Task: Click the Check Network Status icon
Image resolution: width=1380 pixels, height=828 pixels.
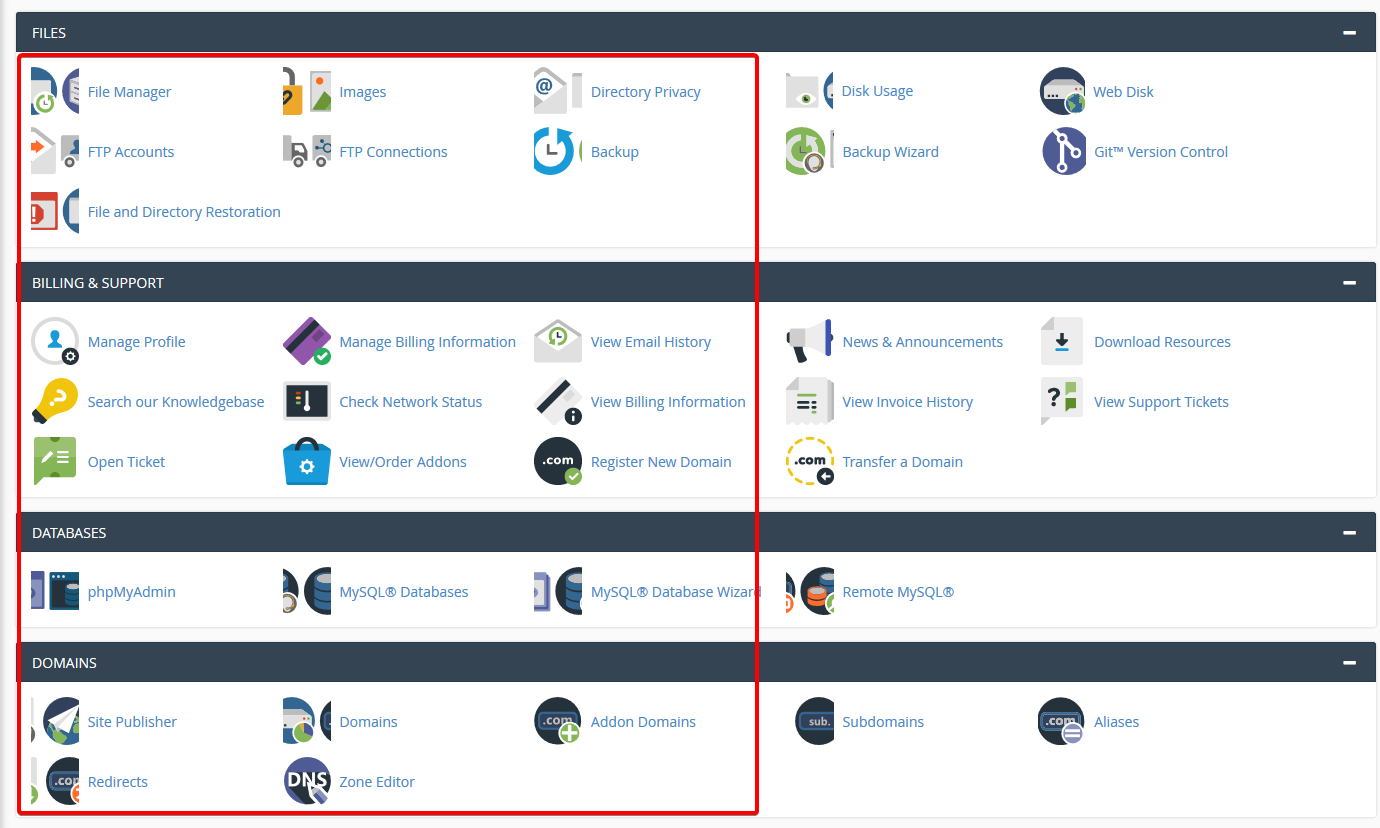Action: click(x=307, y=402)
